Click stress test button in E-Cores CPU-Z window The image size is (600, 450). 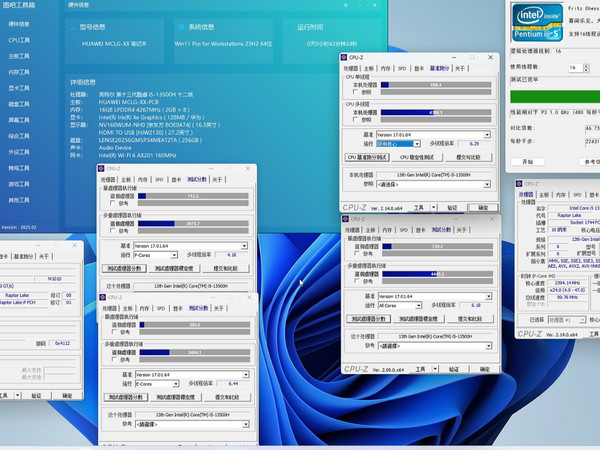tap(176, 397)
